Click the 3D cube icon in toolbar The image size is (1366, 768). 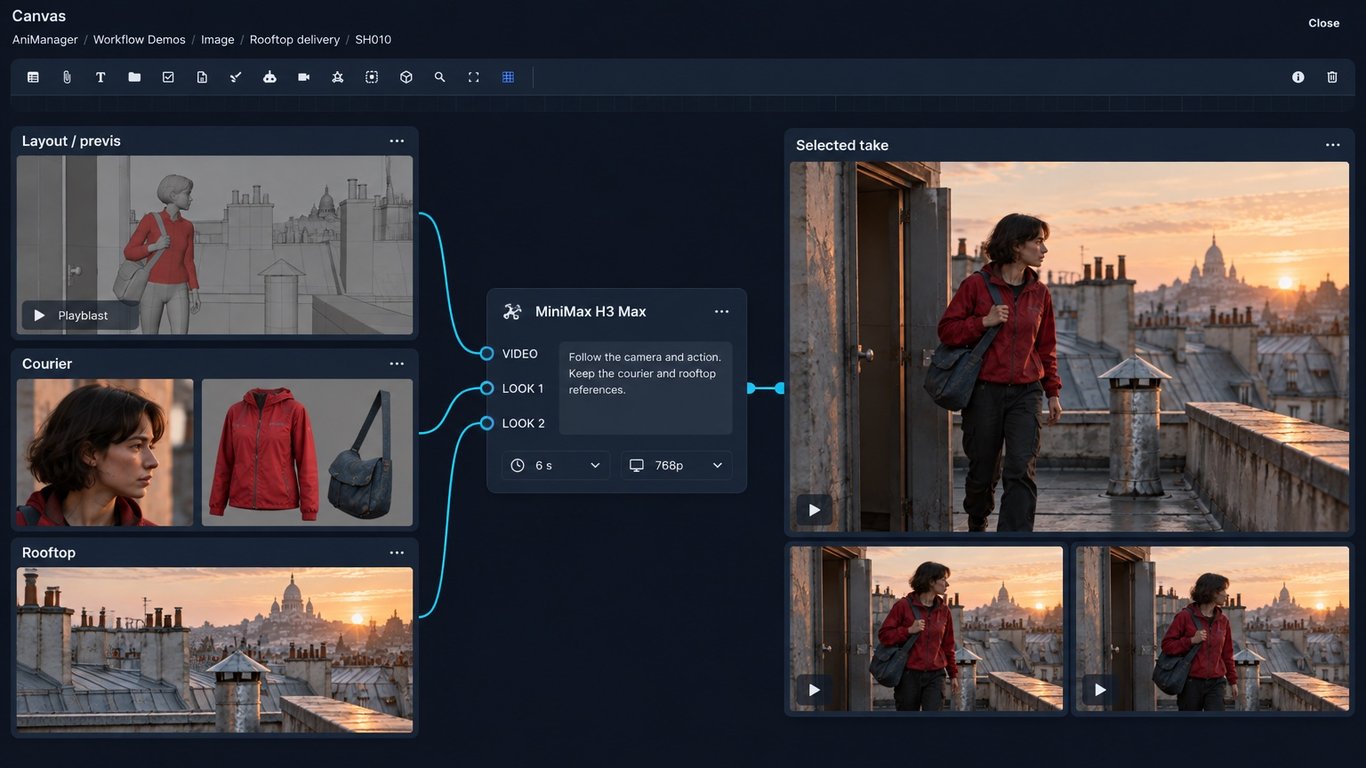tap(406, 77)
